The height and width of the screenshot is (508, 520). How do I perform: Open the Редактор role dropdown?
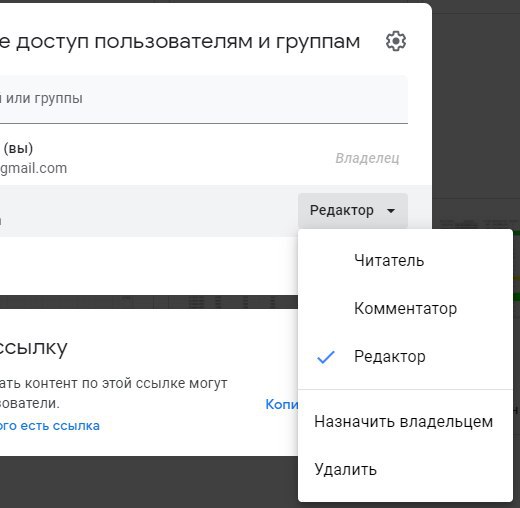click(x=353, y=211)
